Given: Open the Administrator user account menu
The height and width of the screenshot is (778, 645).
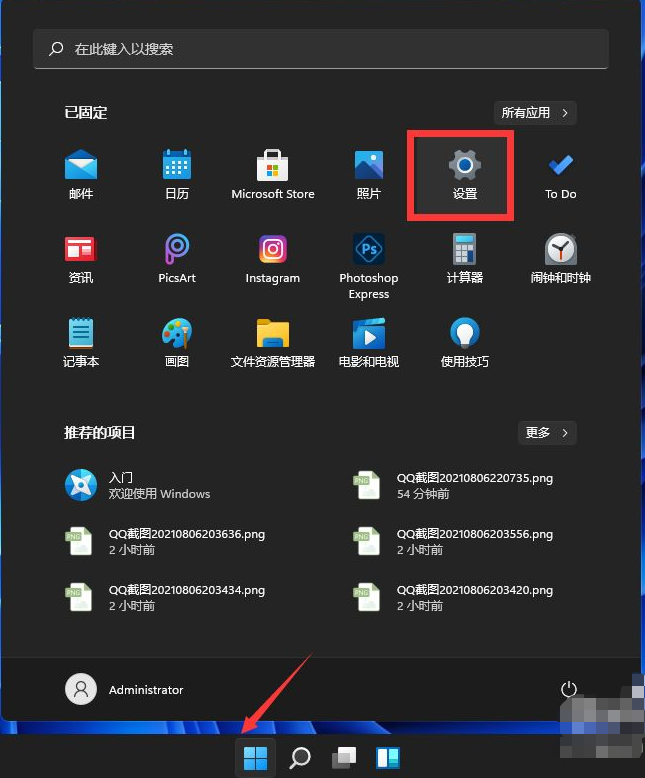Looking at the screenshot, I should (x=124, y=690).
